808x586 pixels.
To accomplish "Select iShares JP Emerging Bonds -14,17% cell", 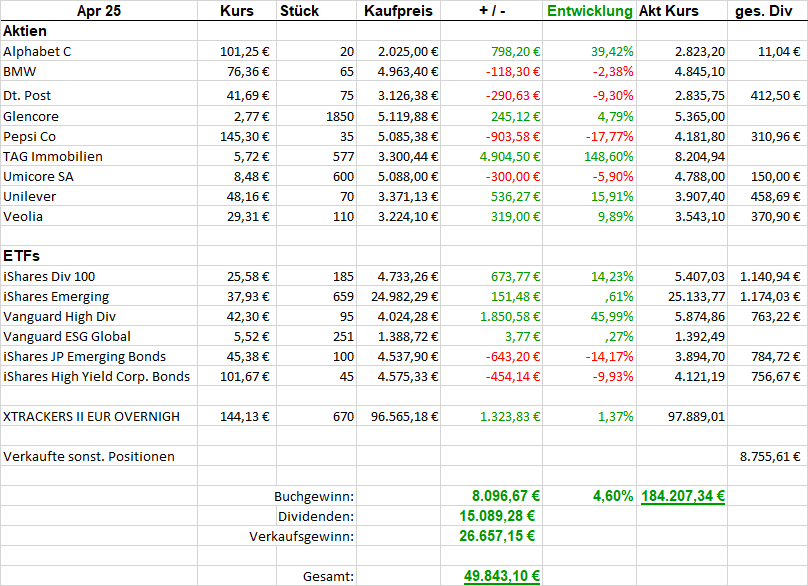I will [x=606, y=356].
